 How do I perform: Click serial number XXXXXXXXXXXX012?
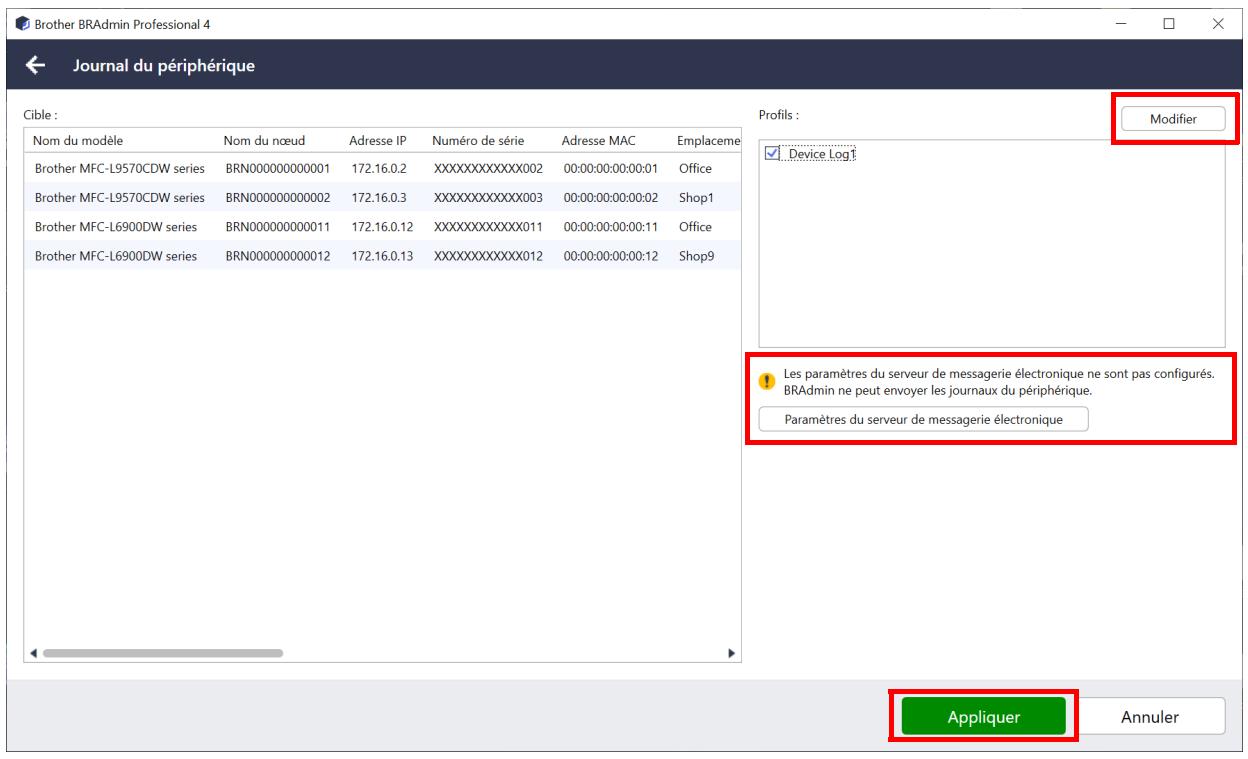[488, 256]
